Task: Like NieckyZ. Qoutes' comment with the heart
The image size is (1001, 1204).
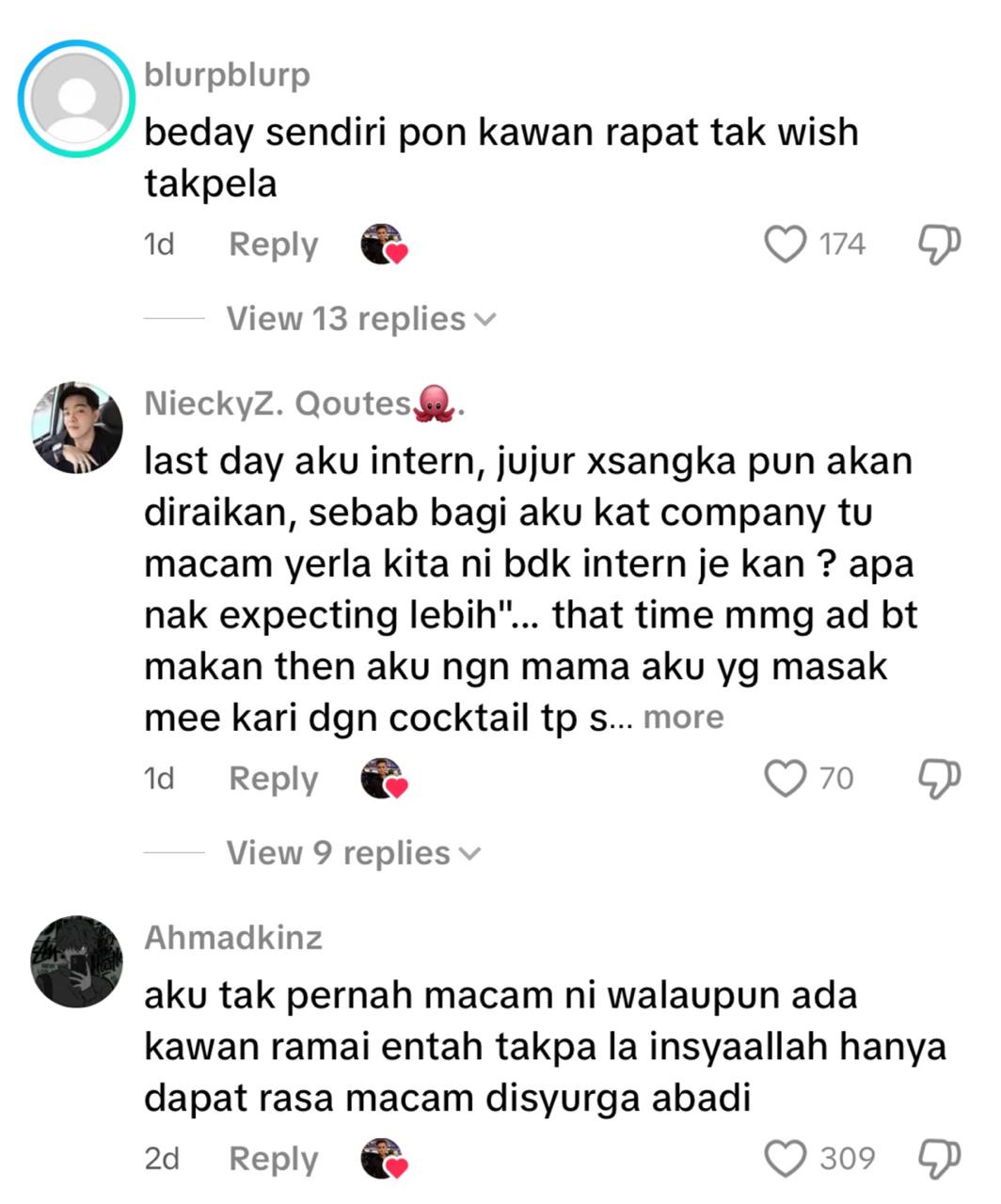Action: (786, 779)
